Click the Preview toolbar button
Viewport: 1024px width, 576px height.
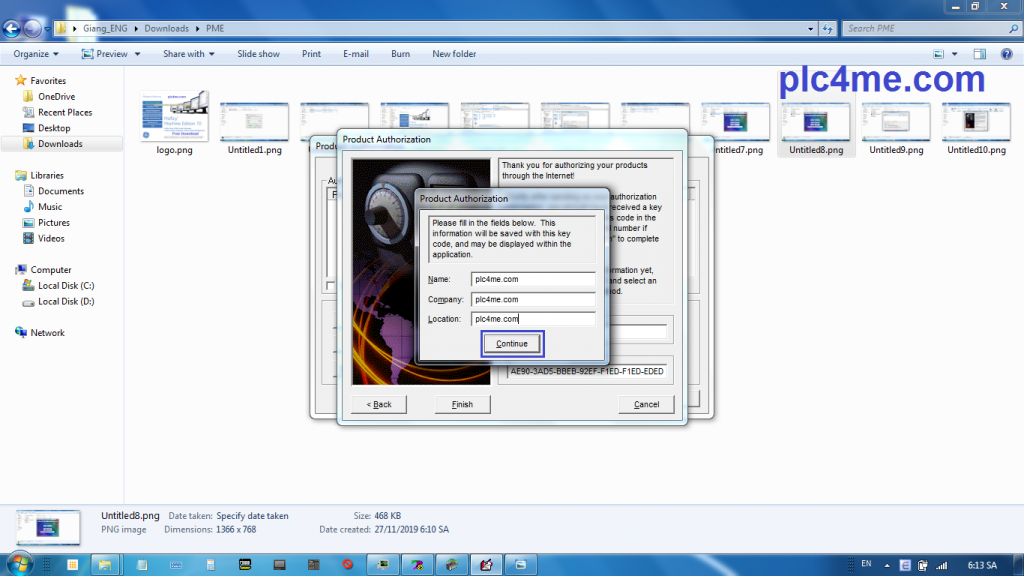click(x=104, y=54)
